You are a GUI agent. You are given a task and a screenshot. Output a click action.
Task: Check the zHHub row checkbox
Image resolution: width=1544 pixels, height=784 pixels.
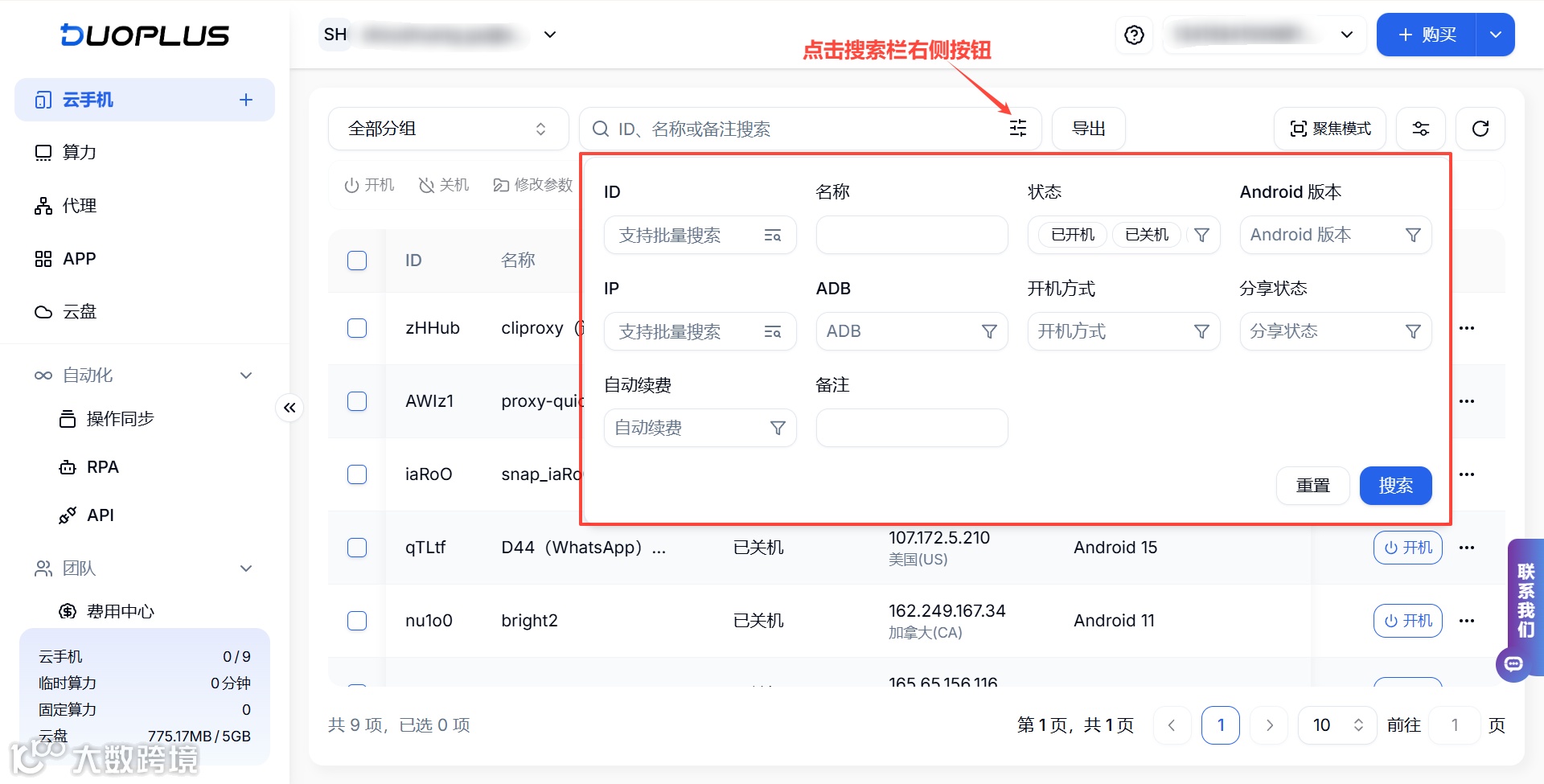[357, 328]
